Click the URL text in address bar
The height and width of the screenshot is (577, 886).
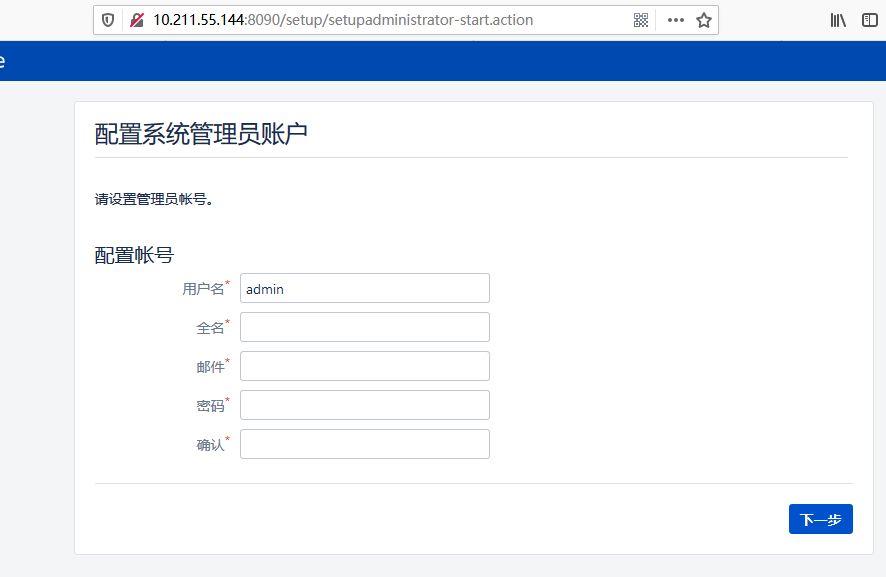pos(342,20)
